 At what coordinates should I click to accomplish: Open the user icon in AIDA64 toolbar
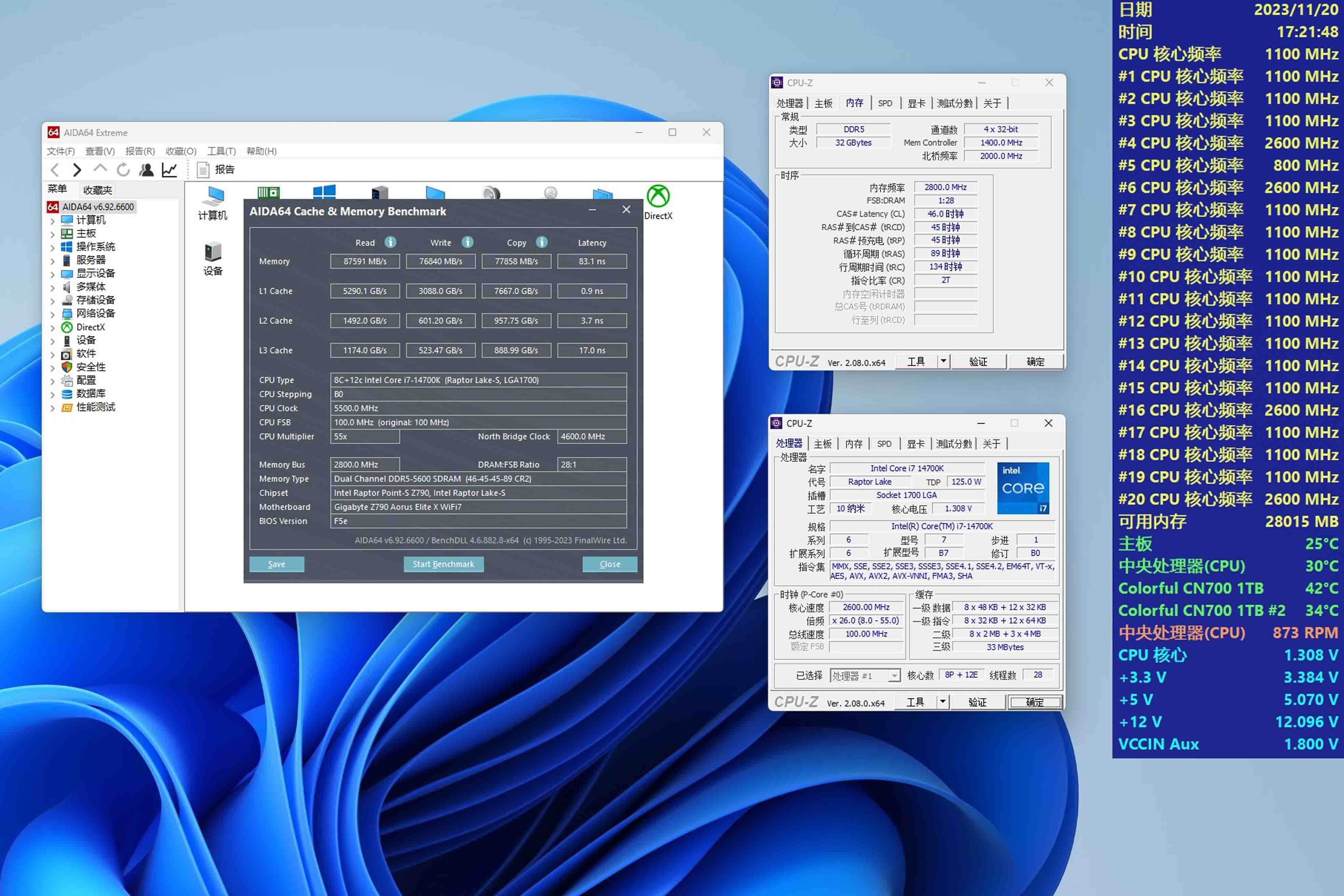(x=146, y=170)
